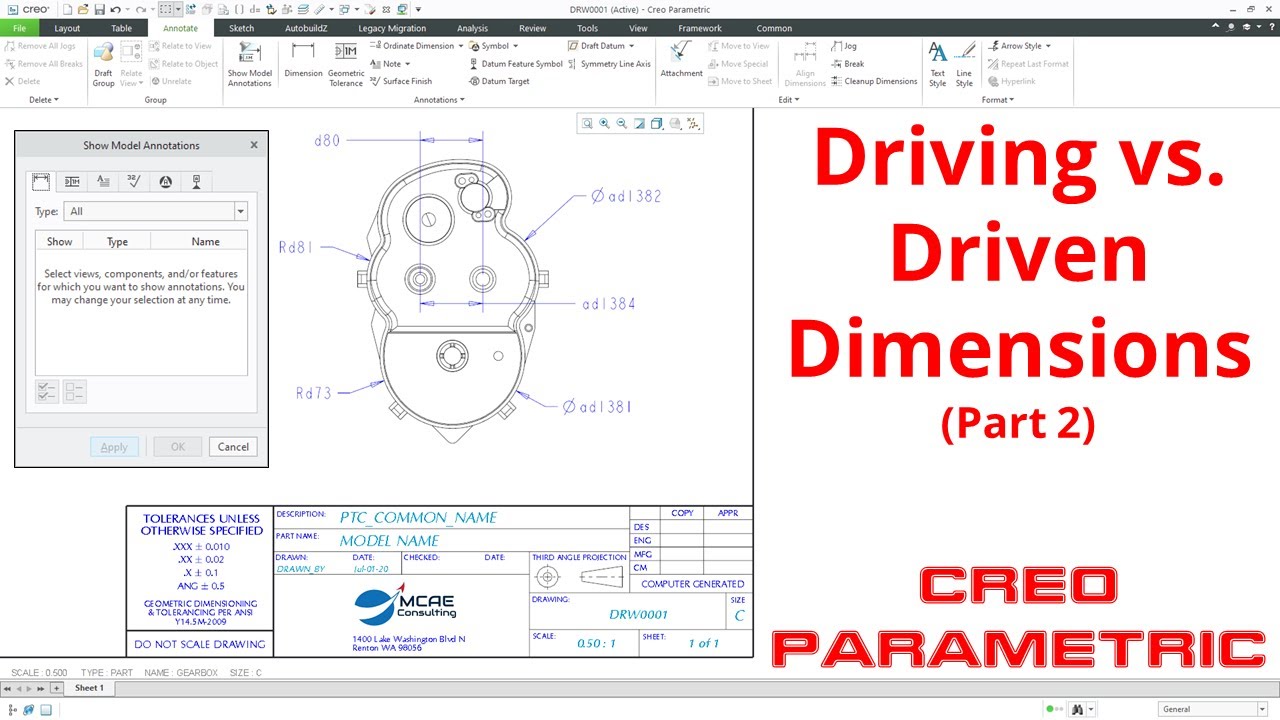
Task: Expand the Format group overflow
Action: [997, 100]
